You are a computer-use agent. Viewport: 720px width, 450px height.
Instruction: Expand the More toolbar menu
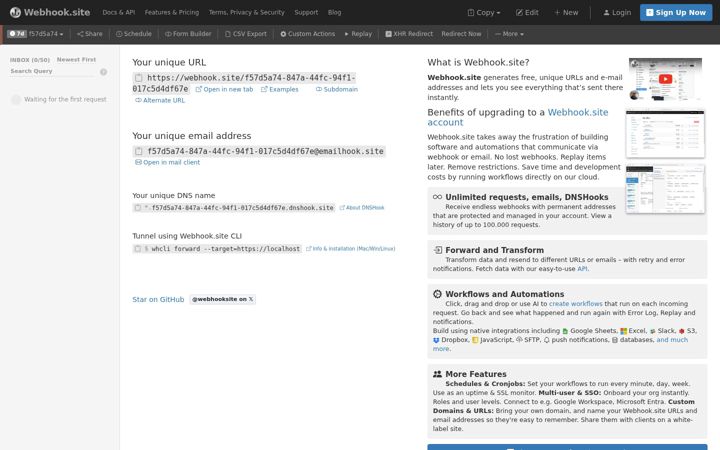pyautogui.click(x=509, y=34)
